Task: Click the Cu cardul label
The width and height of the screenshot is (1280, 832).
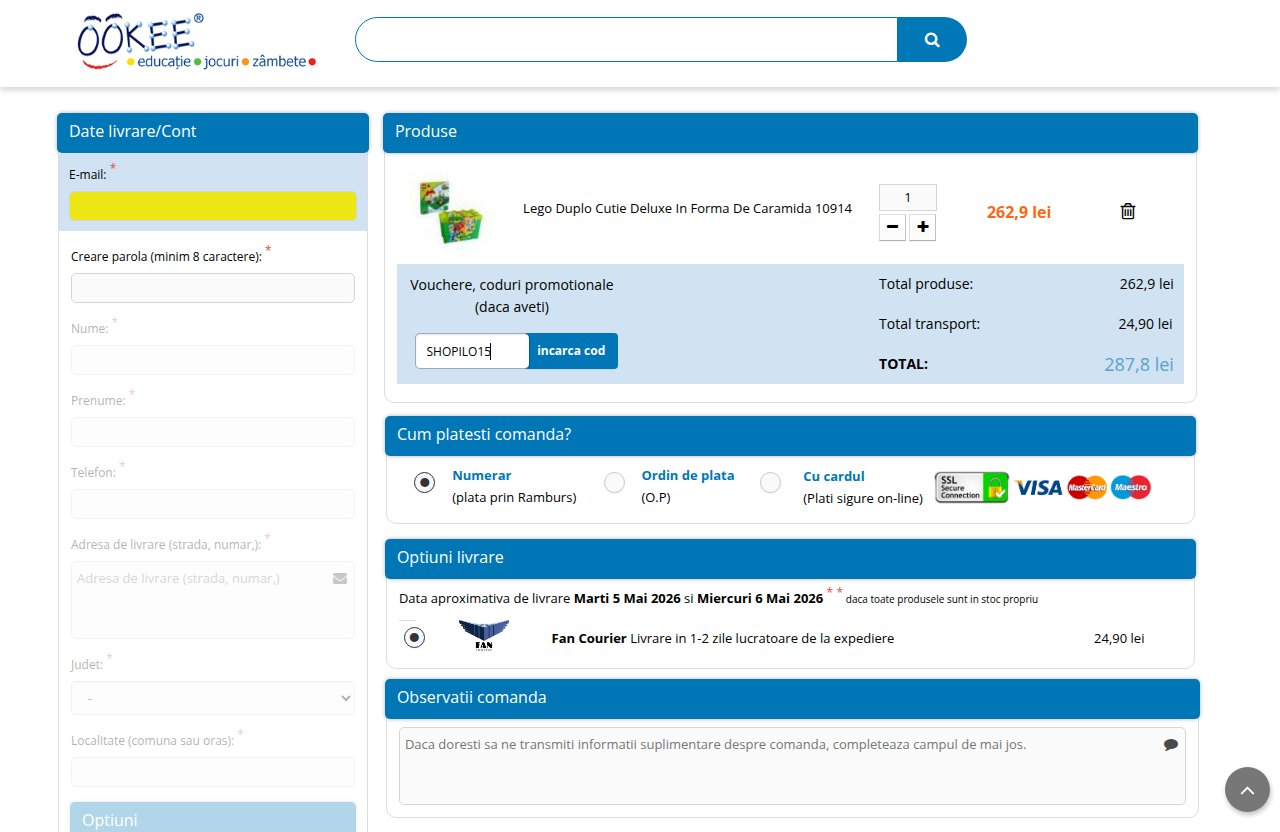Action: click(834, 477)
